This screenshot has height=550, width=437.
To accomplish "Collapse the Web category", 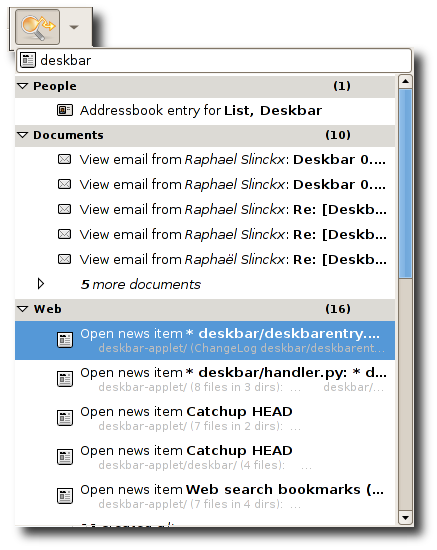I will pos(23,309).
